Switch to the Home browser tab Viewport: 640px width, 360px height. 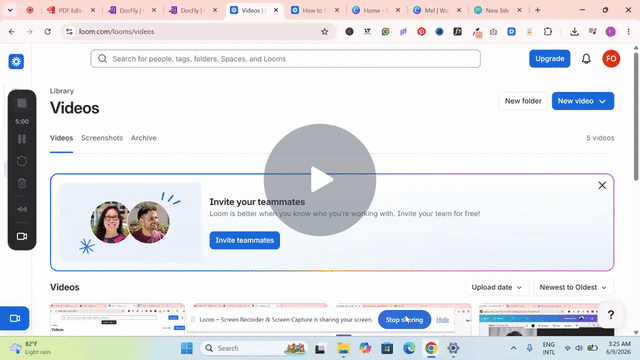coord(376,10)
